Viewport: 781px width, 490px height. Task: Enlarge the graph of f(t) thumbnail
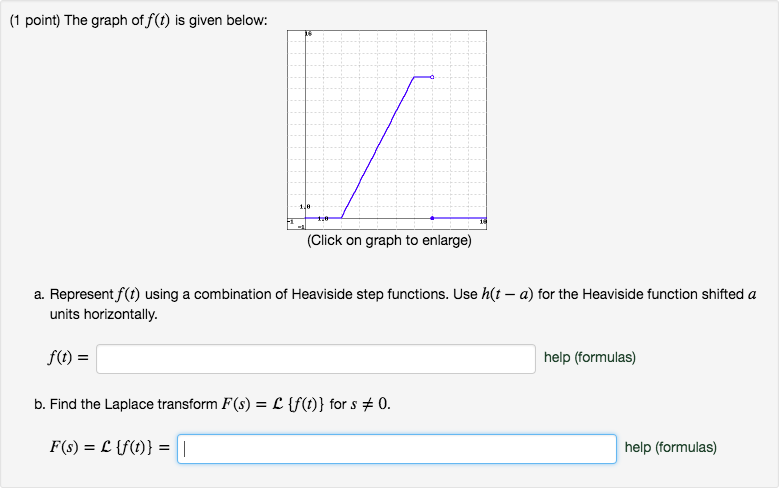[x=387, y=130]
